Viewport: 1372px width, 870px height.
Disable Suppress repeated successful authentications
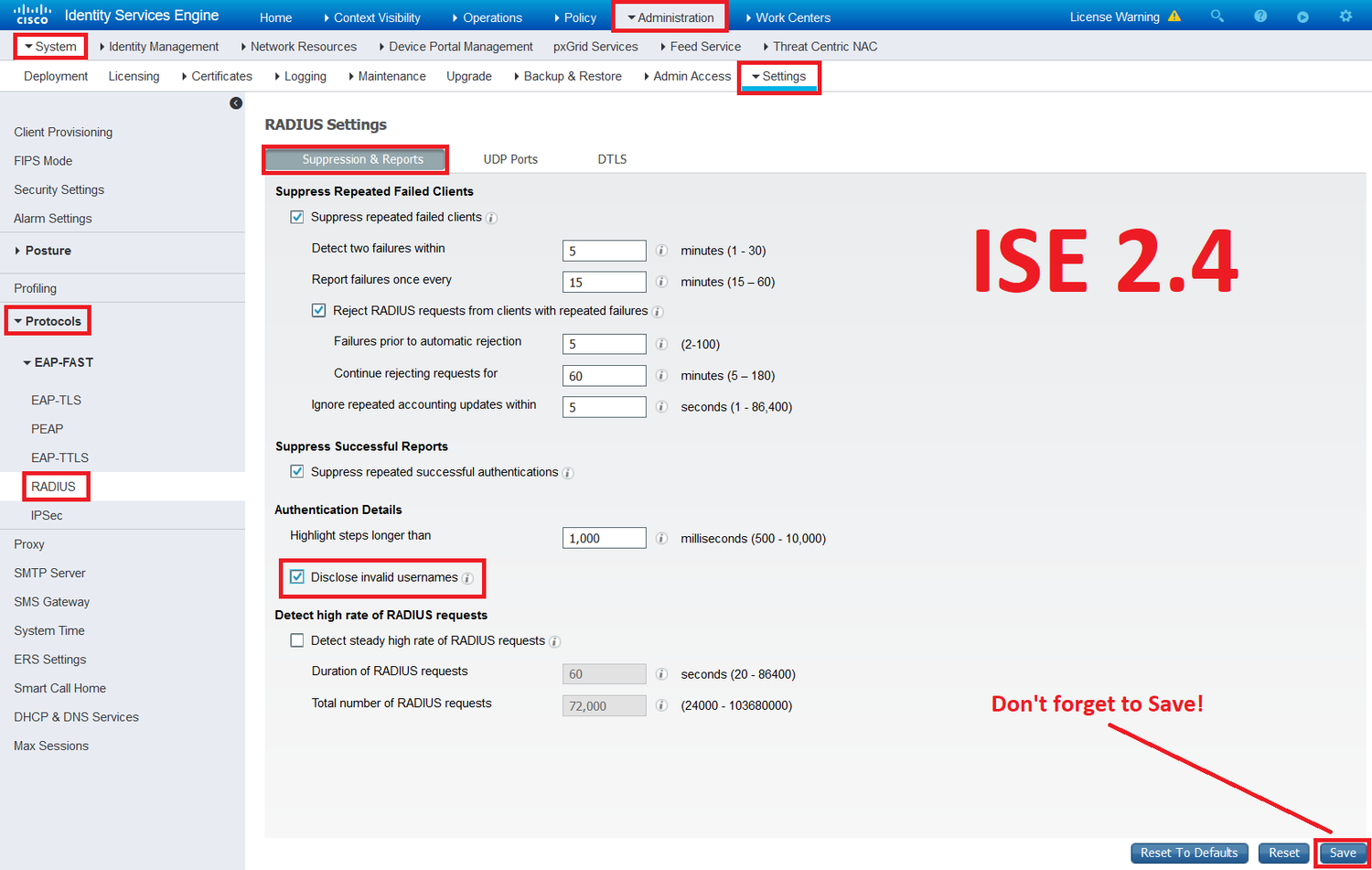[296, 472]
